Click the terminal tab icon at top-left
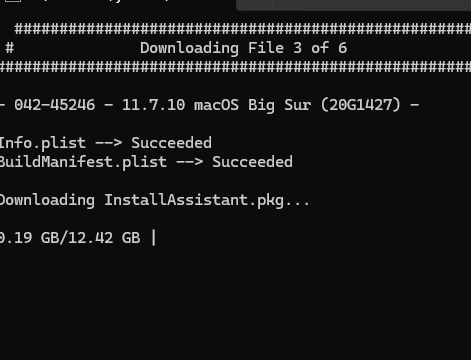471x360 pixels. point(13,1)
